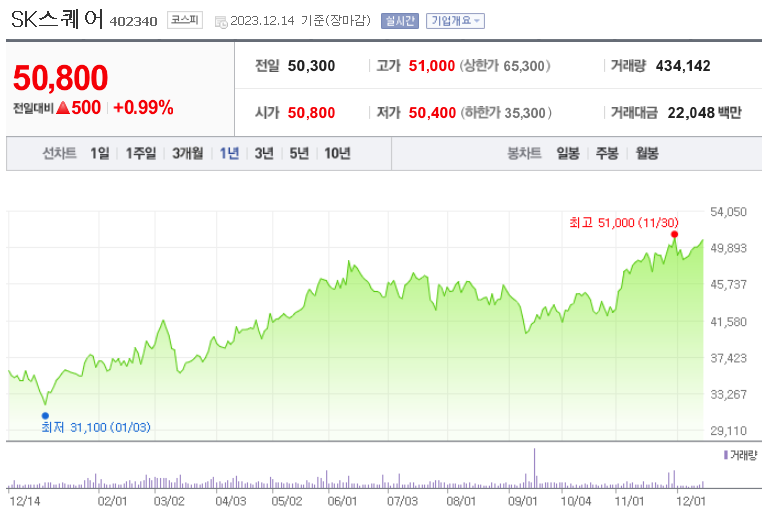Viewport: 762px width, 516px height.
Task: Open the 기업개요 dropdown
Action: (x=455, y=21)
